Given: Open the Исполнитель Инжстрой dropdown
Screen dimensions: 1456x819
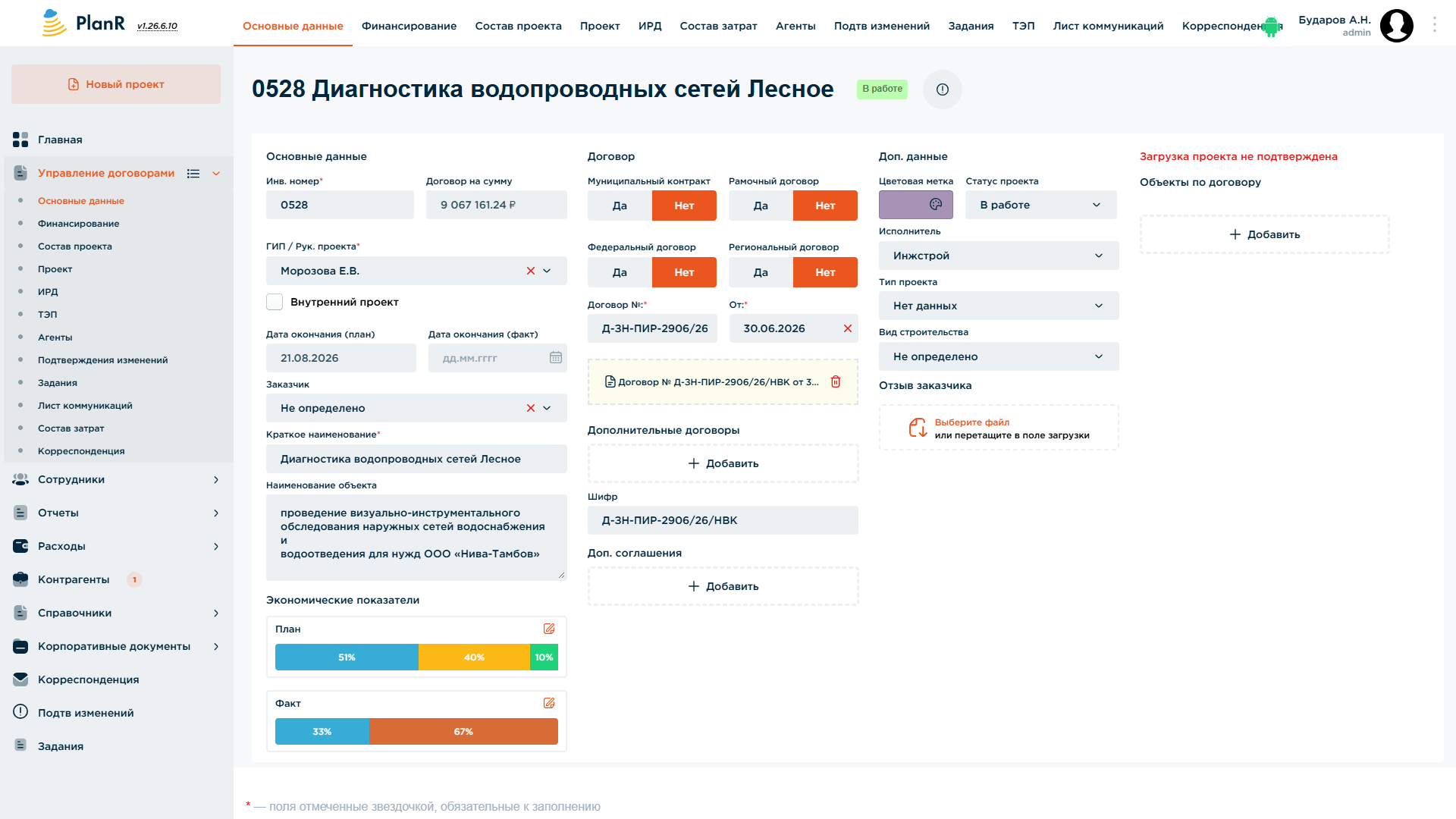Looking at the screenshot, I should coord(999,256).
